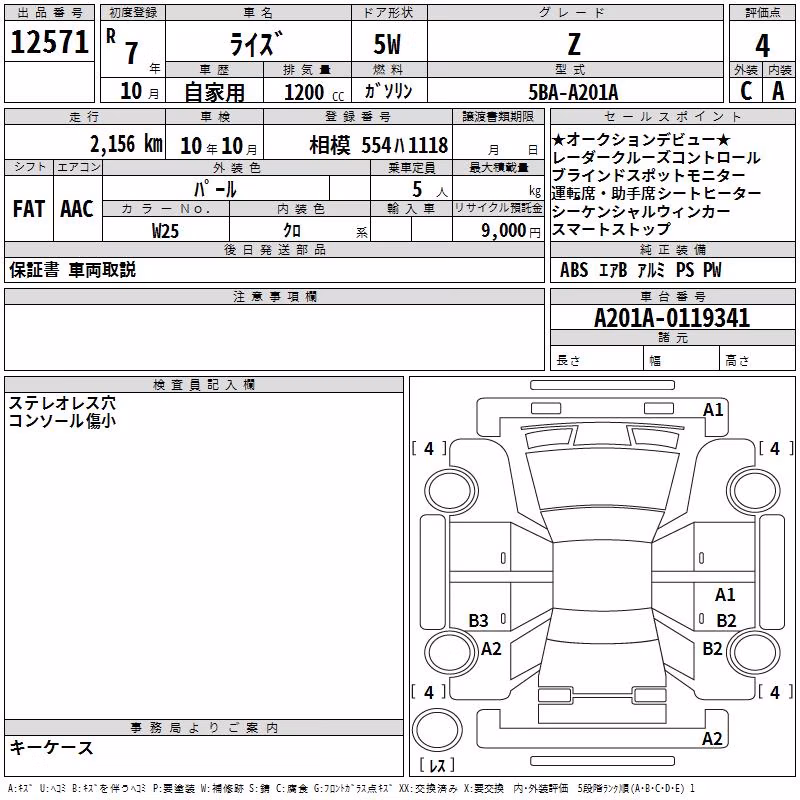Click air conditioner value AAC
The image size is (800, 800).
[77, 209]
